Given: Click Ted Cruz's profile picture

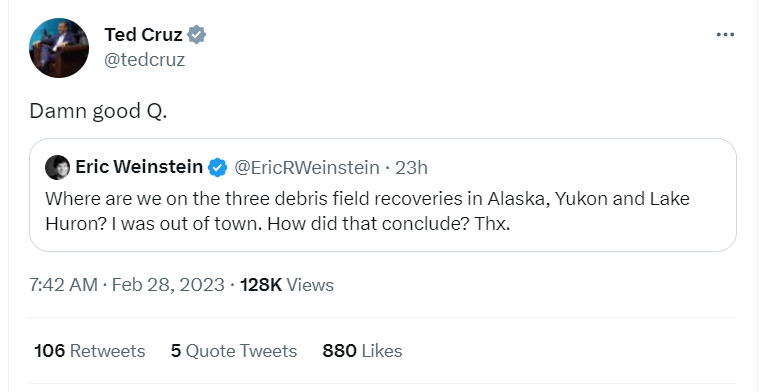Looking at the screenshot, I should pos(59,48).
